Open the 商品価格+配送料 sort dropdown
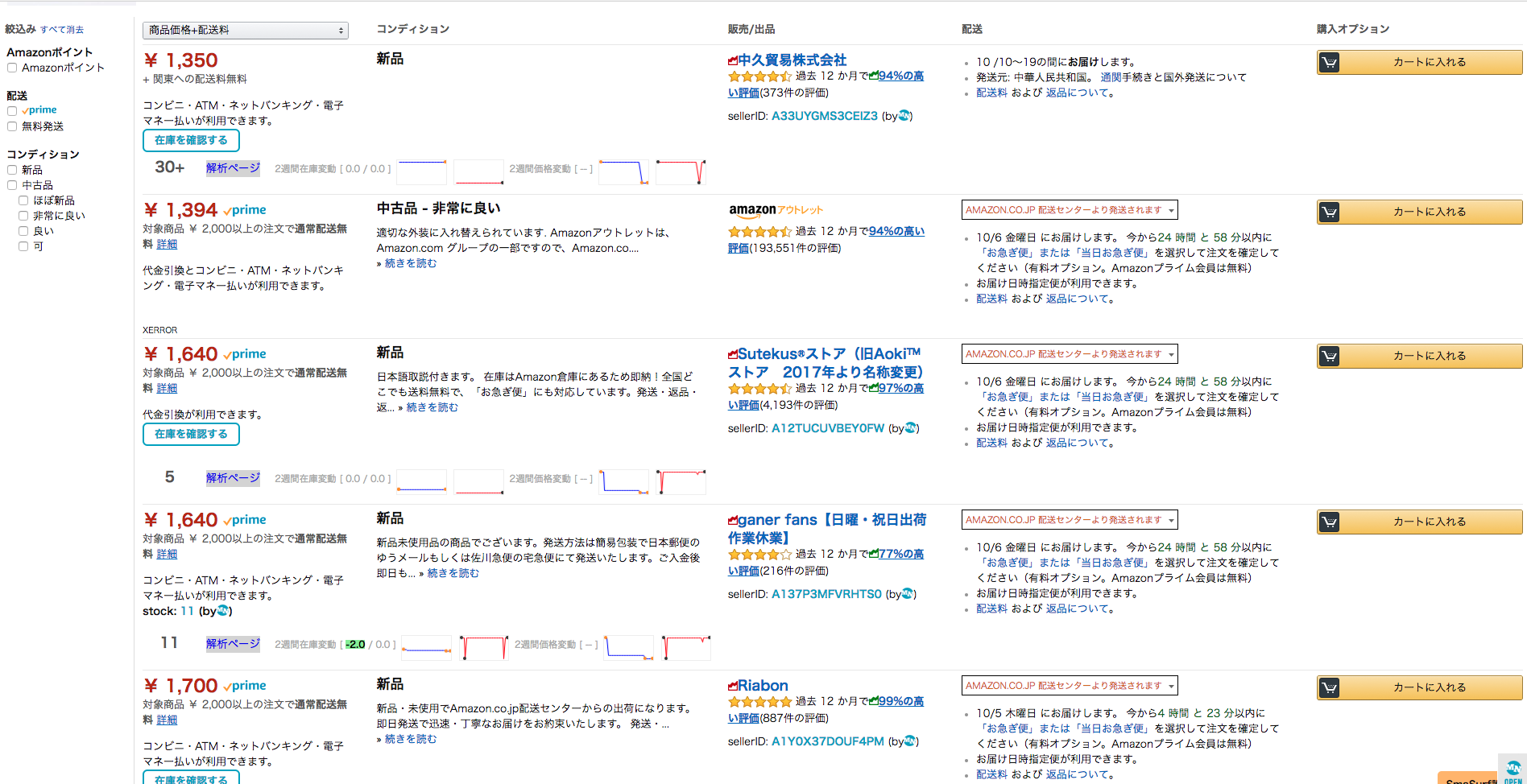This screenshot has width=1527, height=784. pyautogui.click(x=246, y=30)
